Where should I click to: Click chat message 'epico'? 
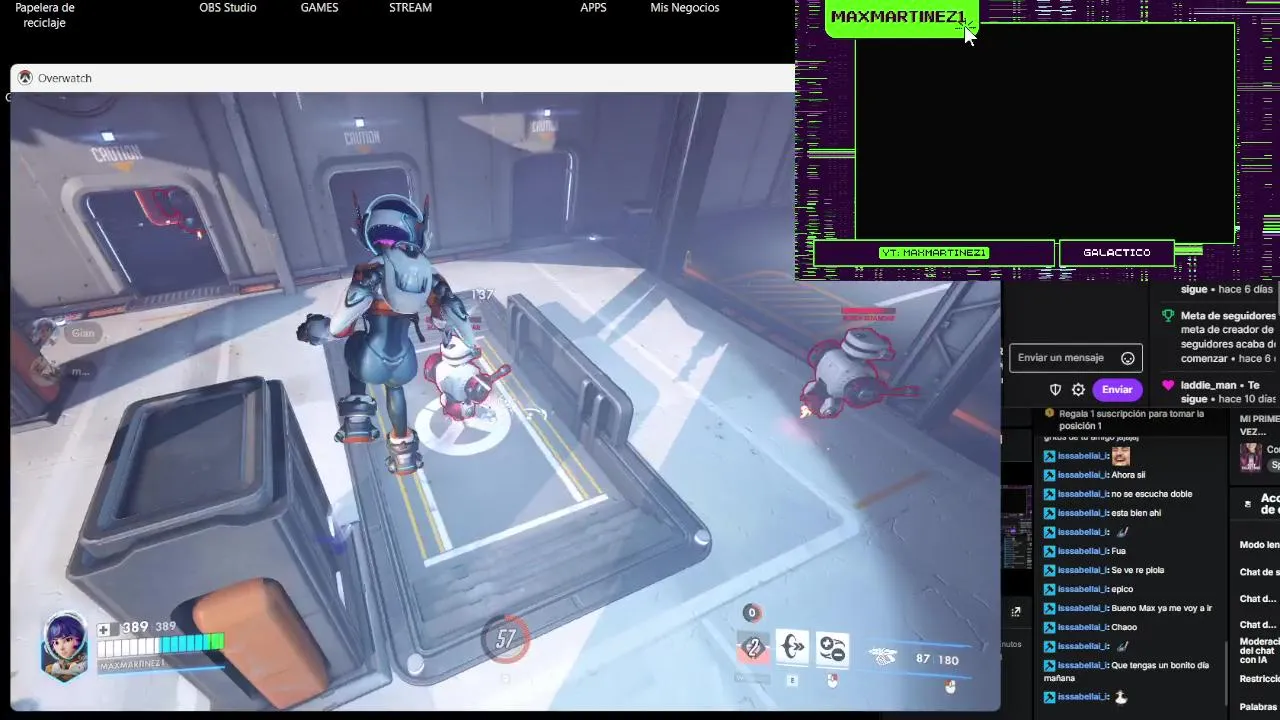[1122, 589]
